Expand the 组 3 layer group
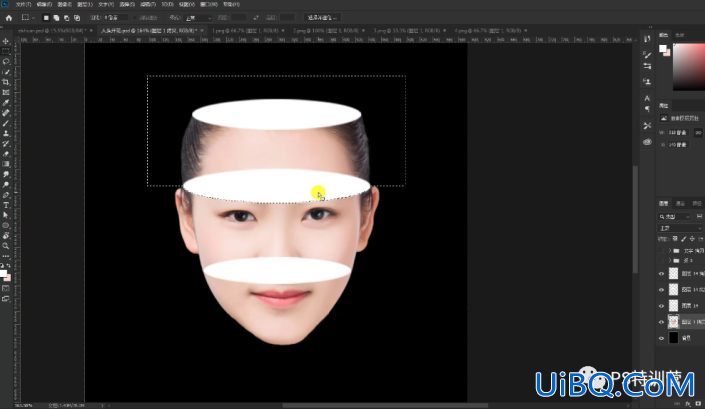 click(x=669, y=260)
